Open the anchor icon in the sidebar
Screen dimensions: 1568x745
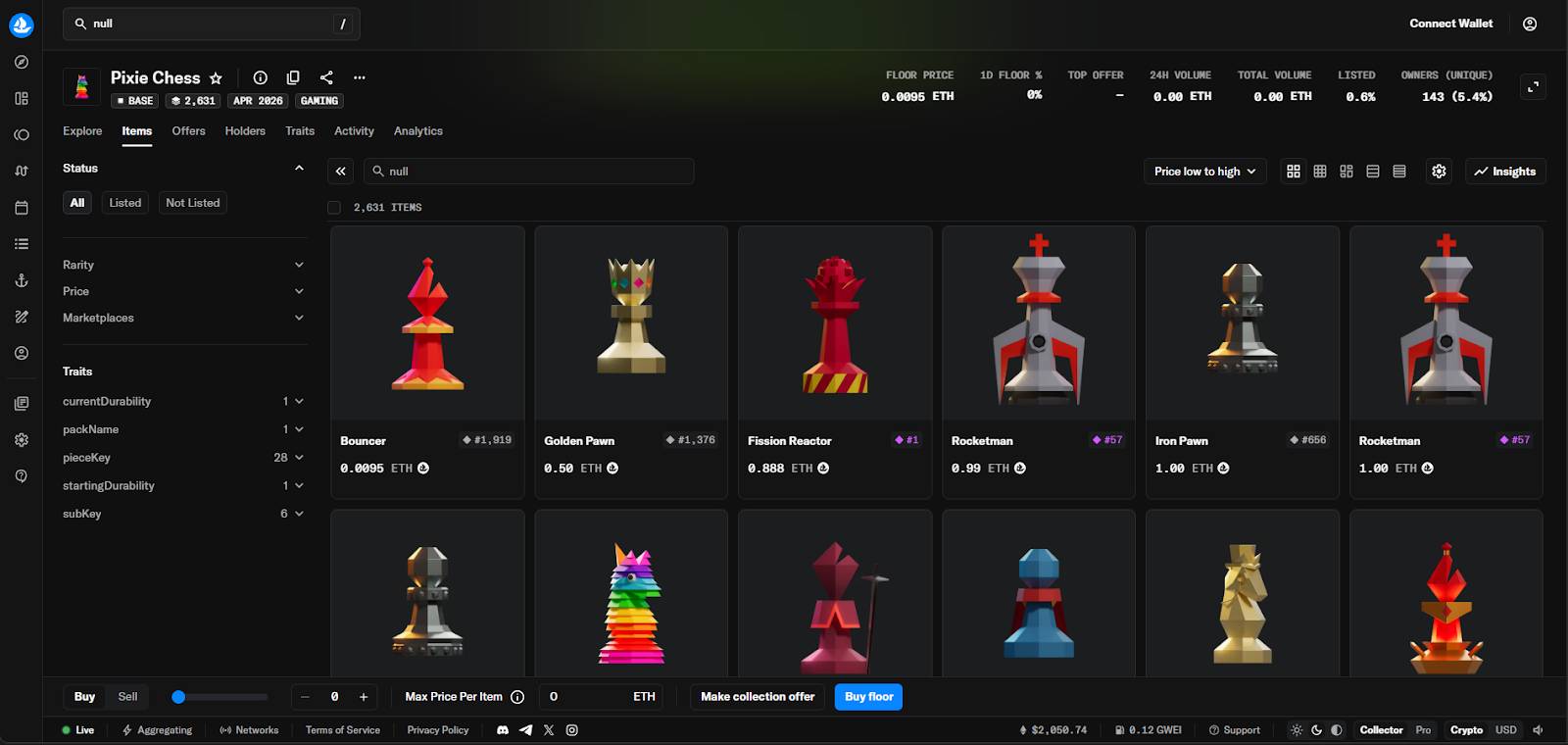(x=22, y=280)
